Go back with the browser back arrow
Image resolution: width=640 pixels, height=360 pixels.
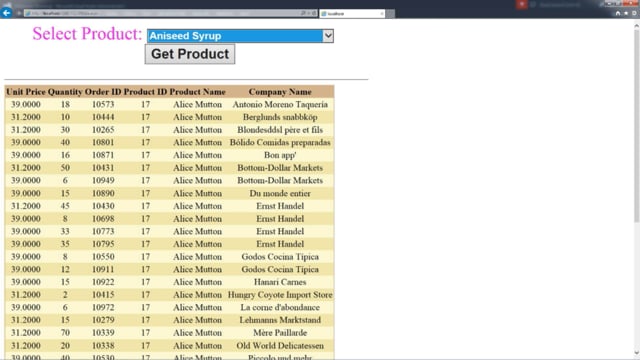coord(6,13)
